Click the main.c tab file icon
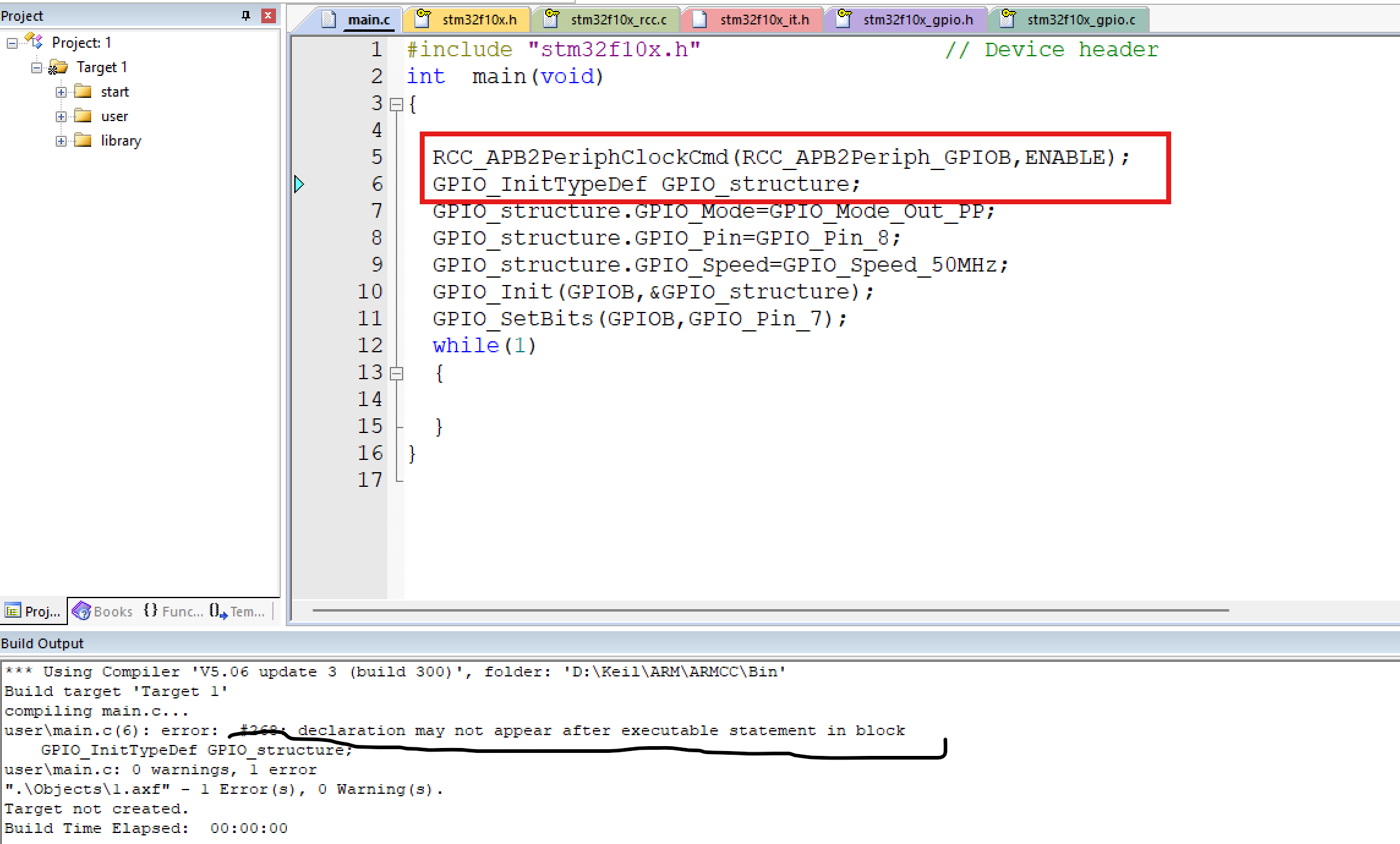1400x844 pixels. pyautogui.click(x=329, y=20)
